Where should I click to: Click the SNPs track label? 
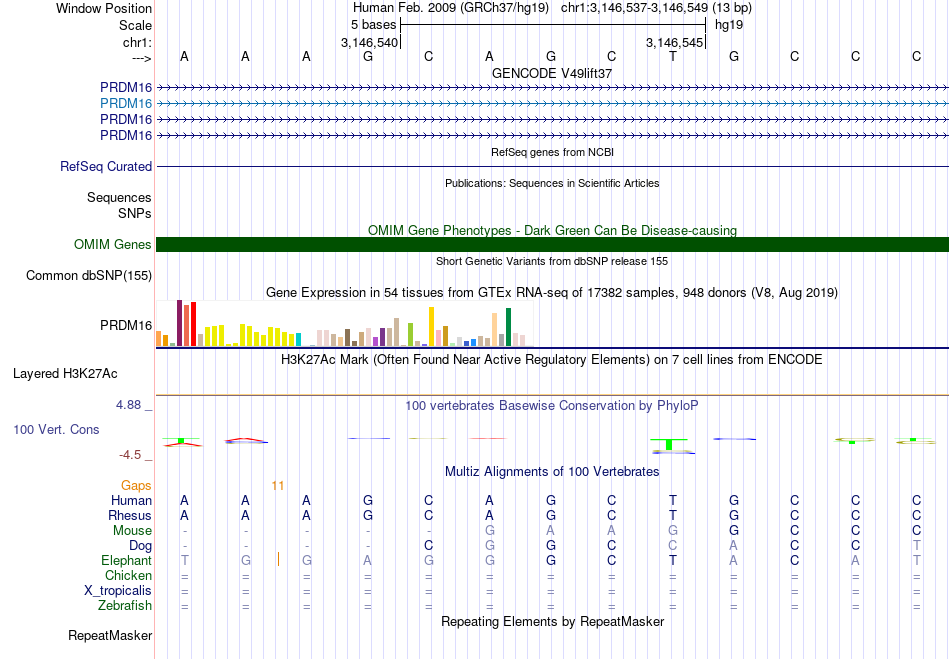[x=135, y=213]
